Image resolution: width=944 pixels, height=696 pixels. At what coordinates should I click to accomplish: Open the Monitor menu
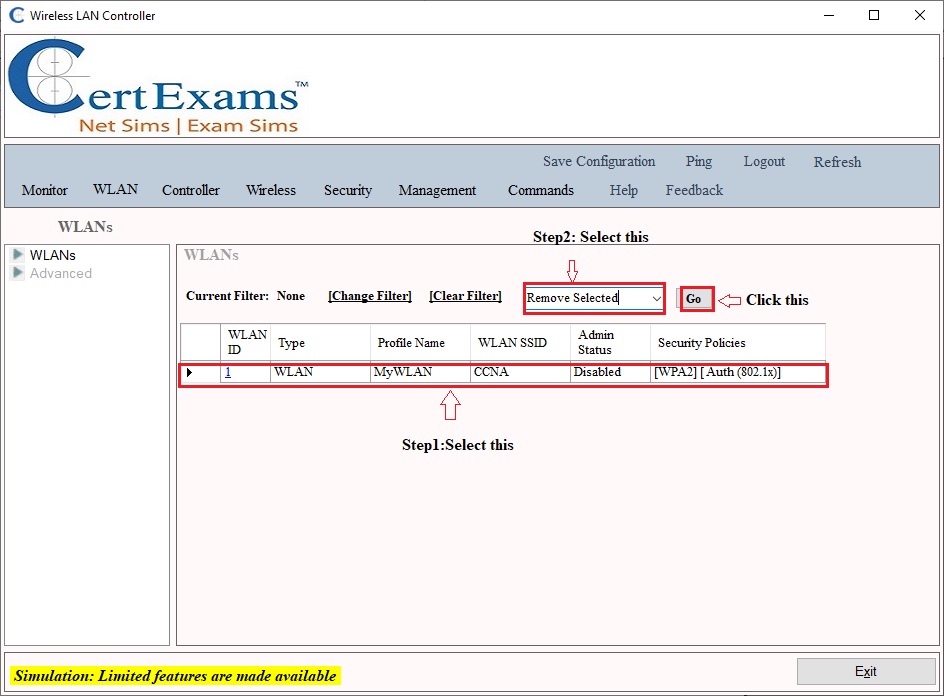tap(44, 190)
